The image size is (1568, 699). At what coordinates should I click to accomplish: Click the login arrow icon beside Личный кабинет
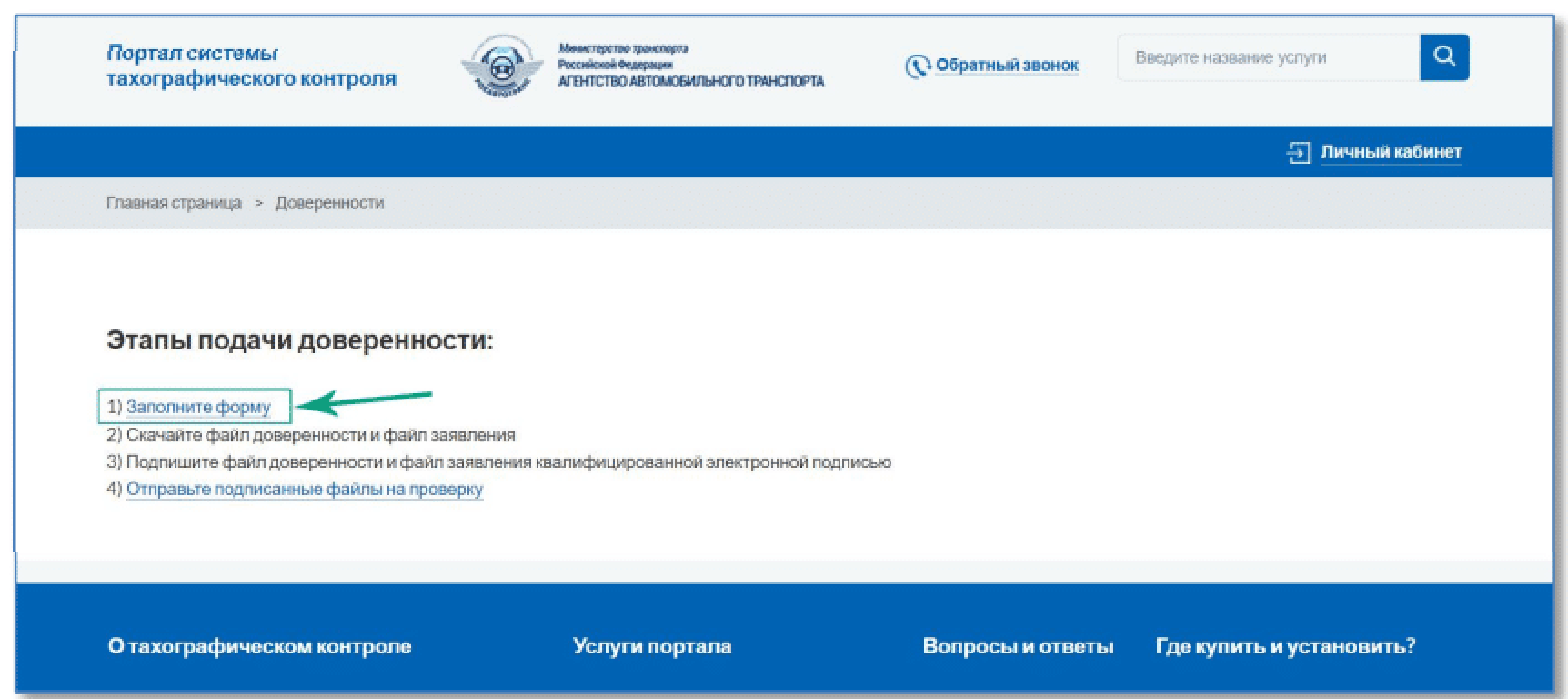(1298, 153)
